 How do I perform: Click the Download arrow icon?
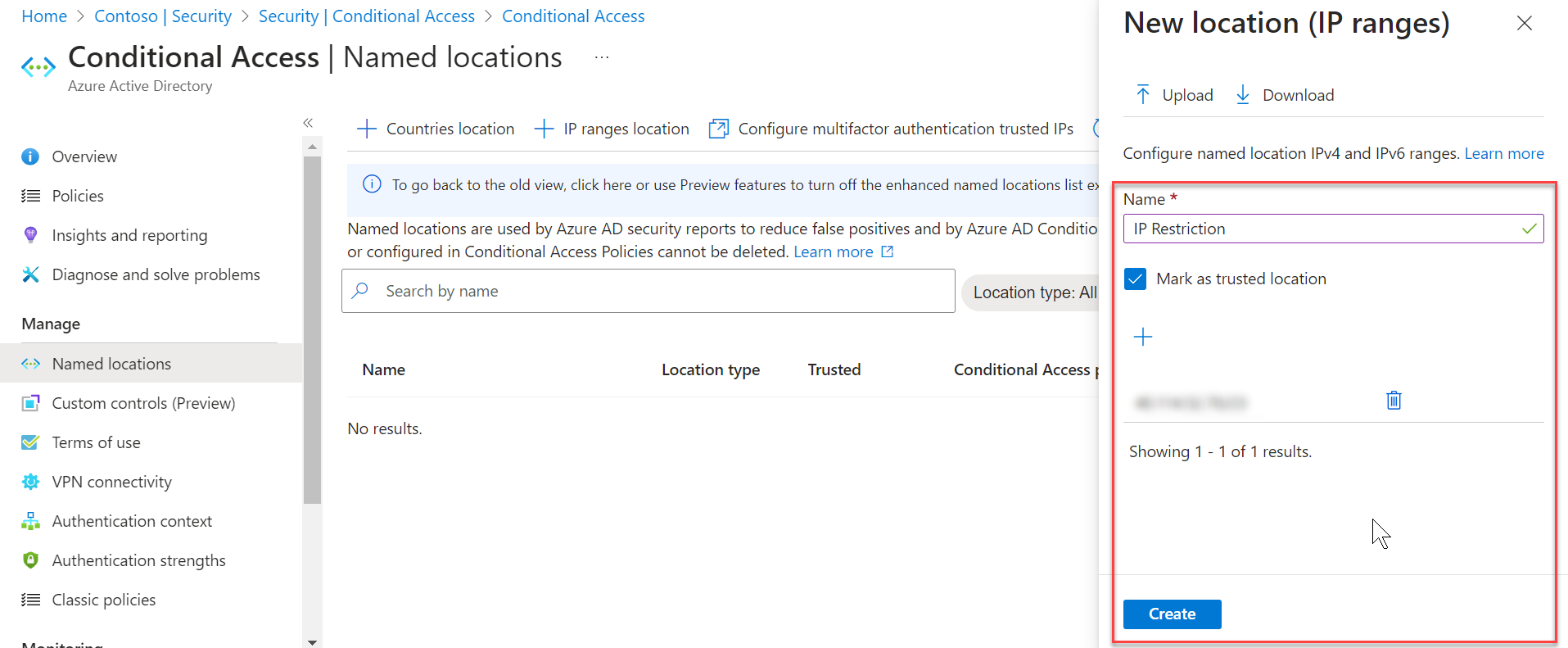1242,95
